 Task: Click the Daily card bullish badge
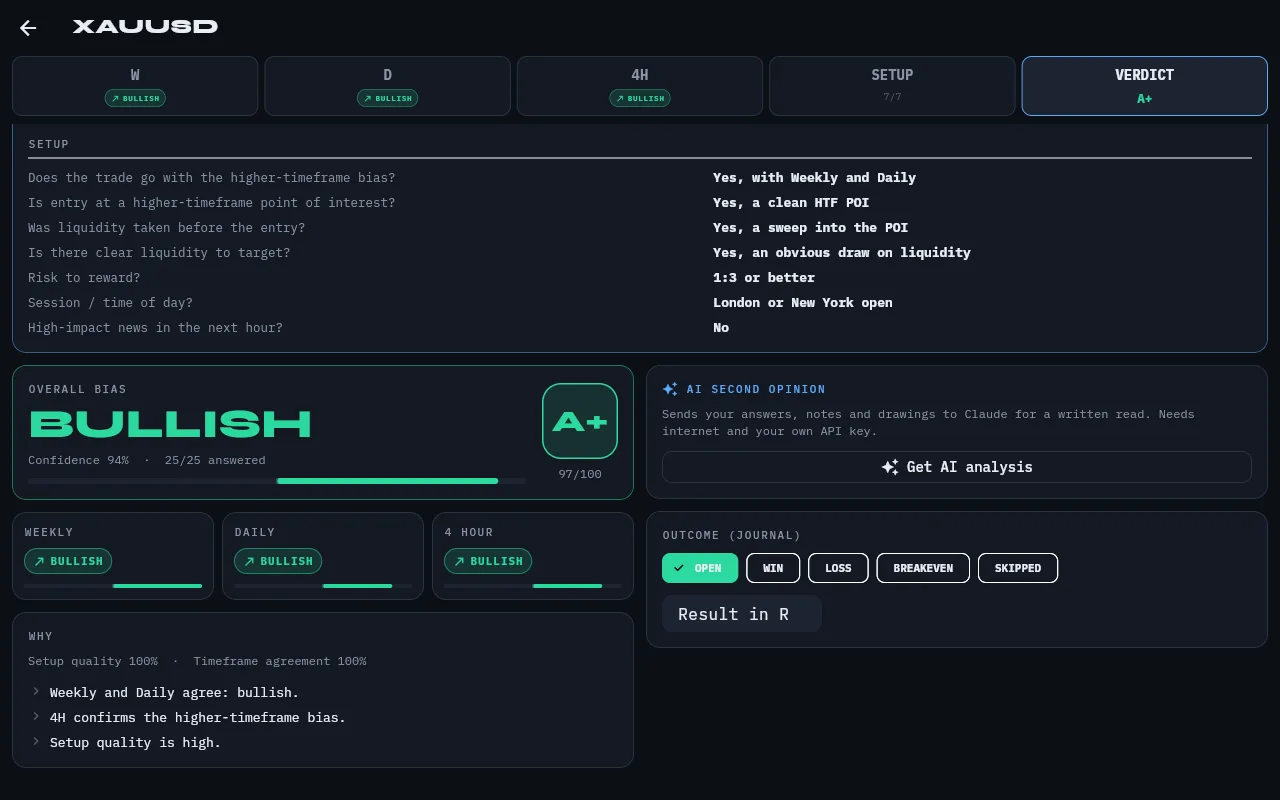click(x=278, y=561)
